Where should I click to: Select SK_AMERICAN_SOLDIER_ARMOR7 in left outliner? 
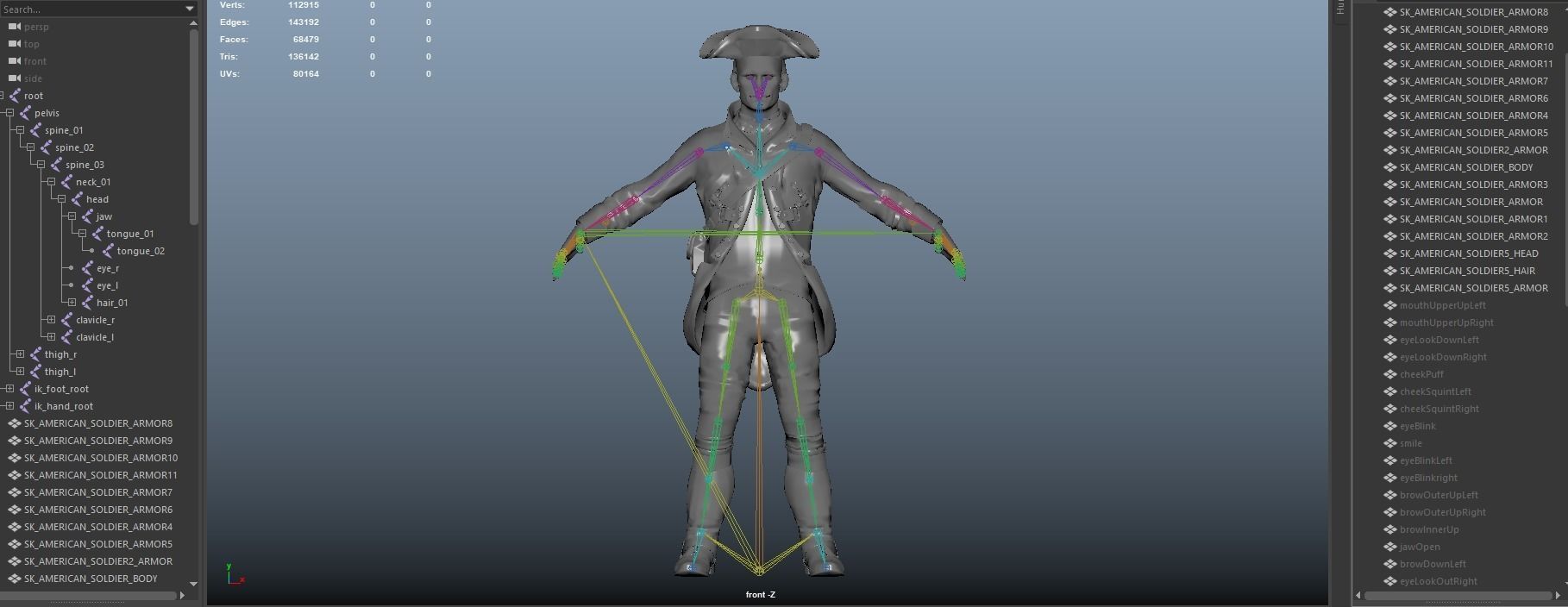coord(98,492)
